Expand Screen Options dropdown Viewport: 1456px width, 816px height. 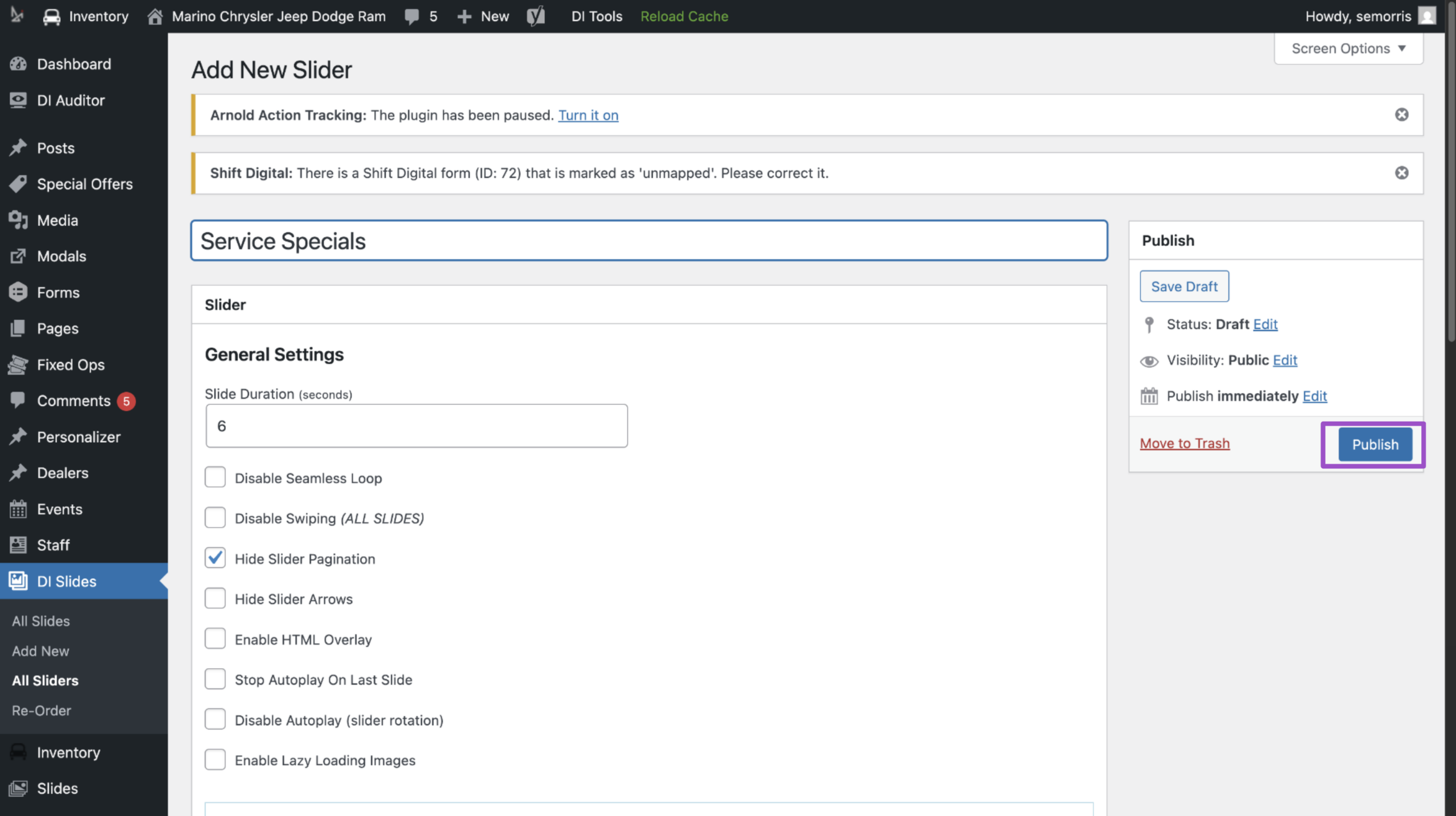point(1349,48)
